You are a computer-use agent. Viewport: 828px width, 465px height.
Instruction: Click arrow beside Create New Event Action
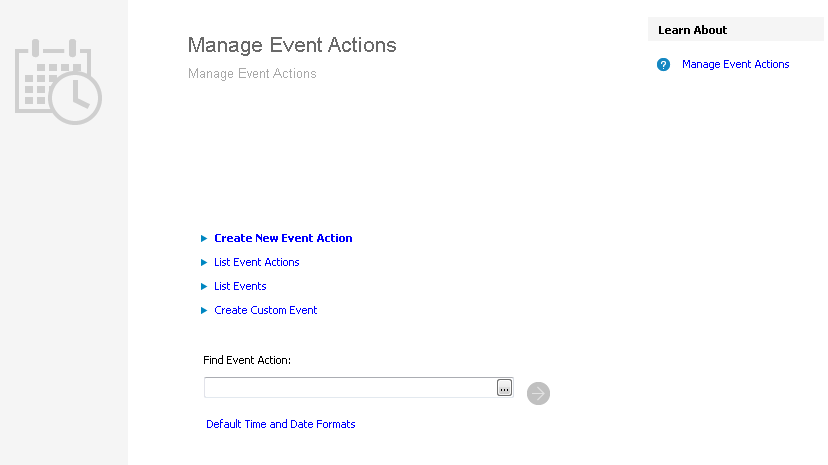pos(204,239)
